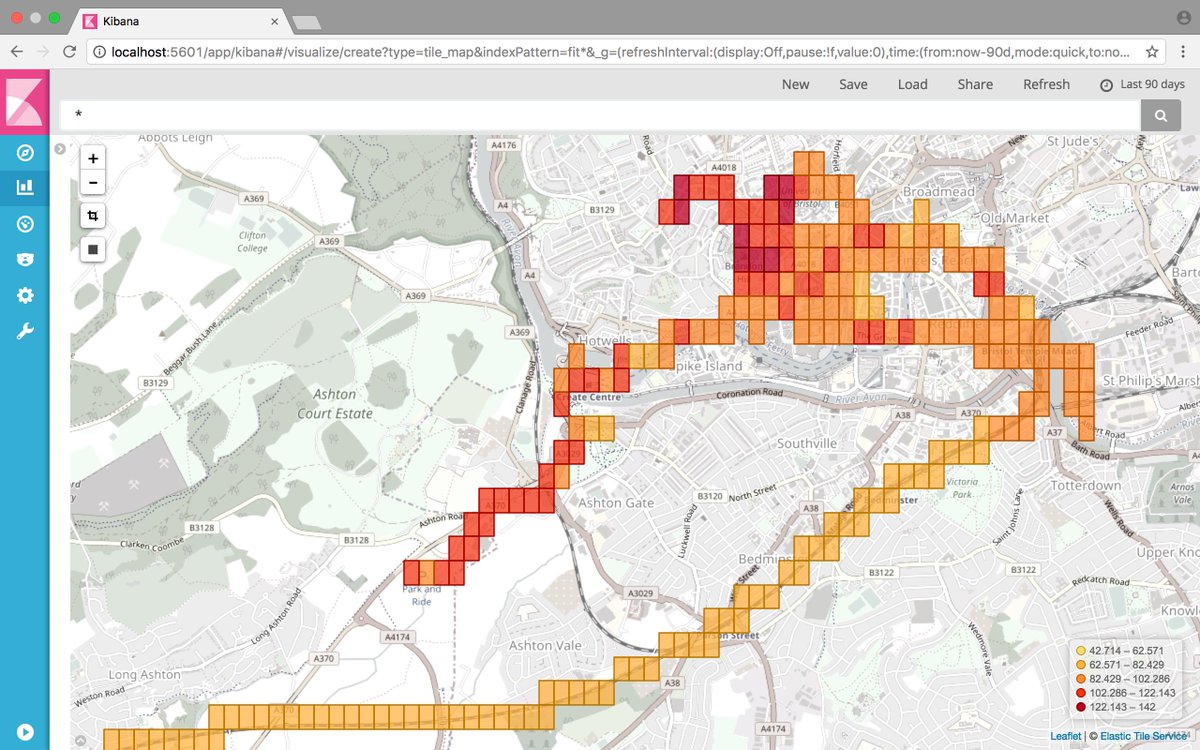
Task: Click the search magnifier button
Action: tap(1161, 116)
